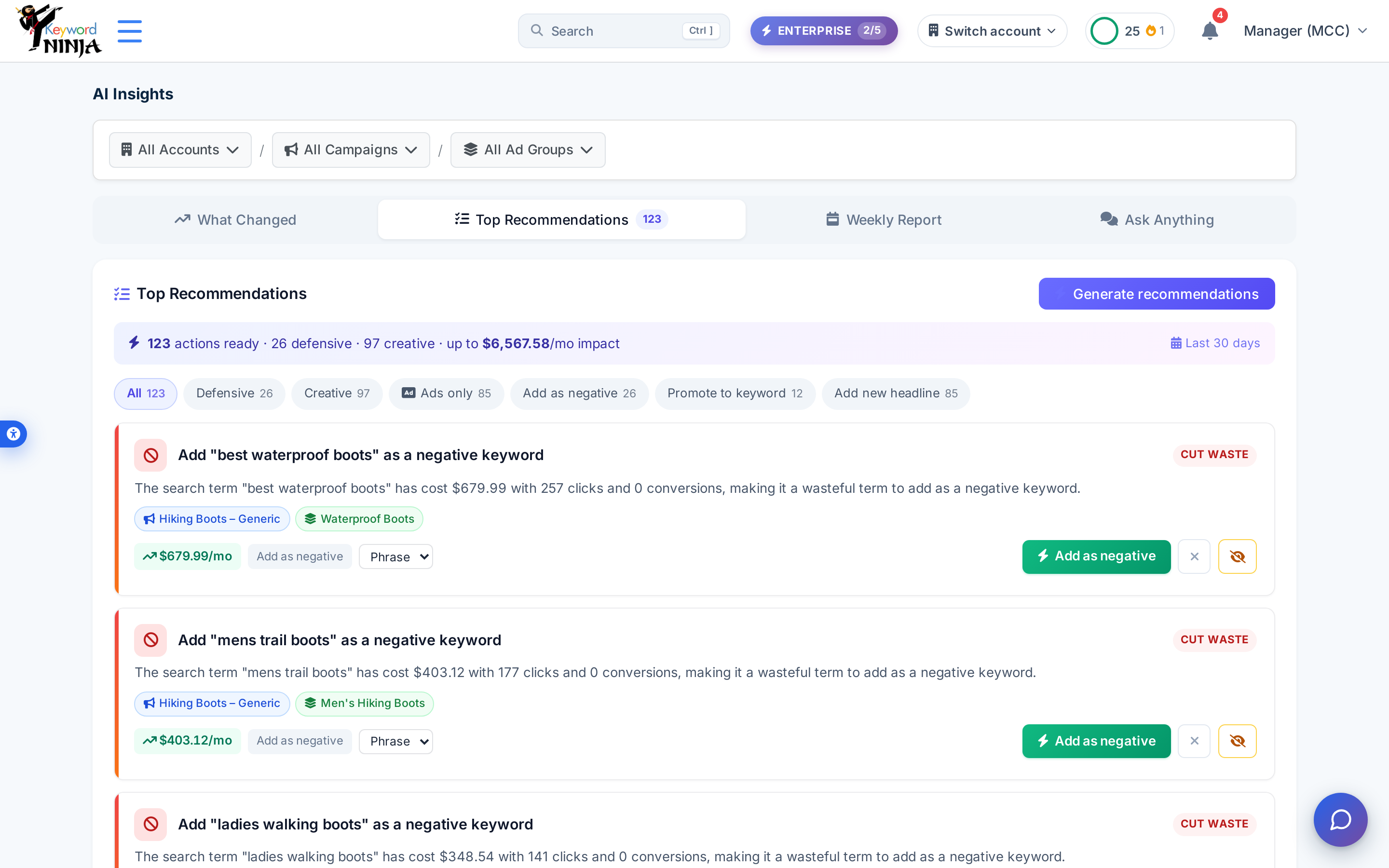Click Generate recommendations button
Image resolution: width=1389 pixels, height=868 pixels.
(1157, 294)
